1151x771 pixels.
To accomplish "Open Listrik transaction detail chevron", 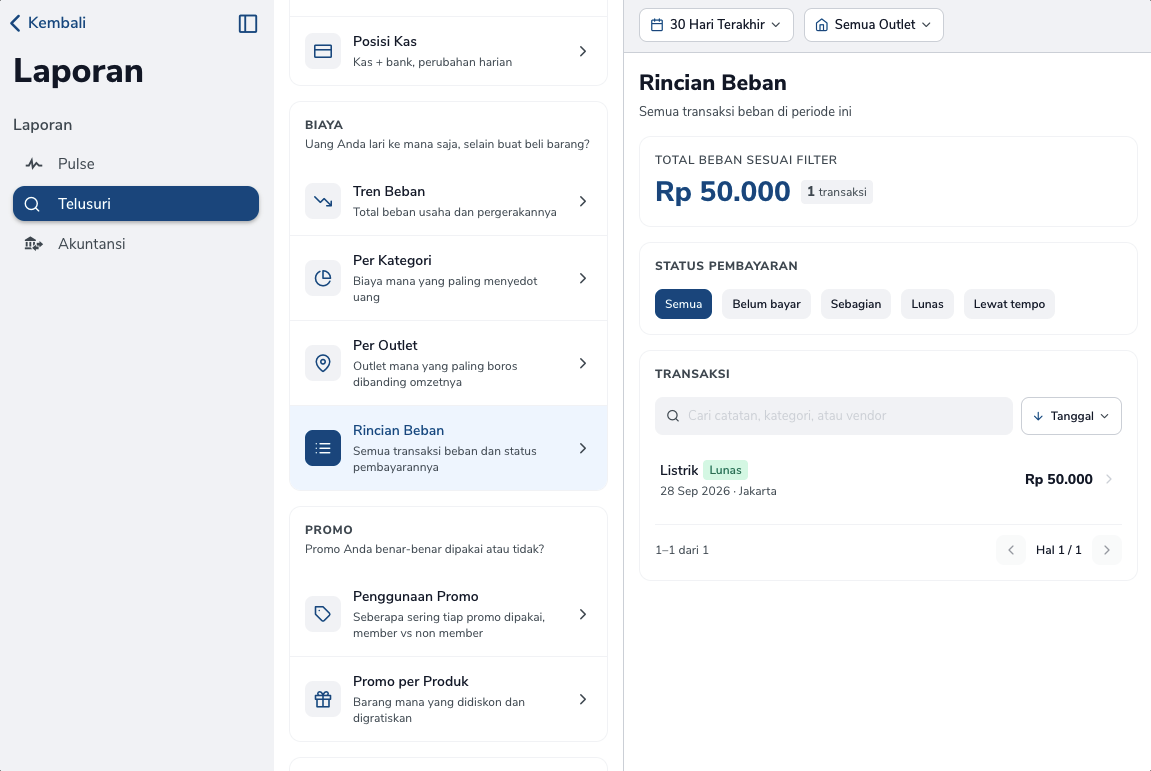I will click(x=1108, y=479).
